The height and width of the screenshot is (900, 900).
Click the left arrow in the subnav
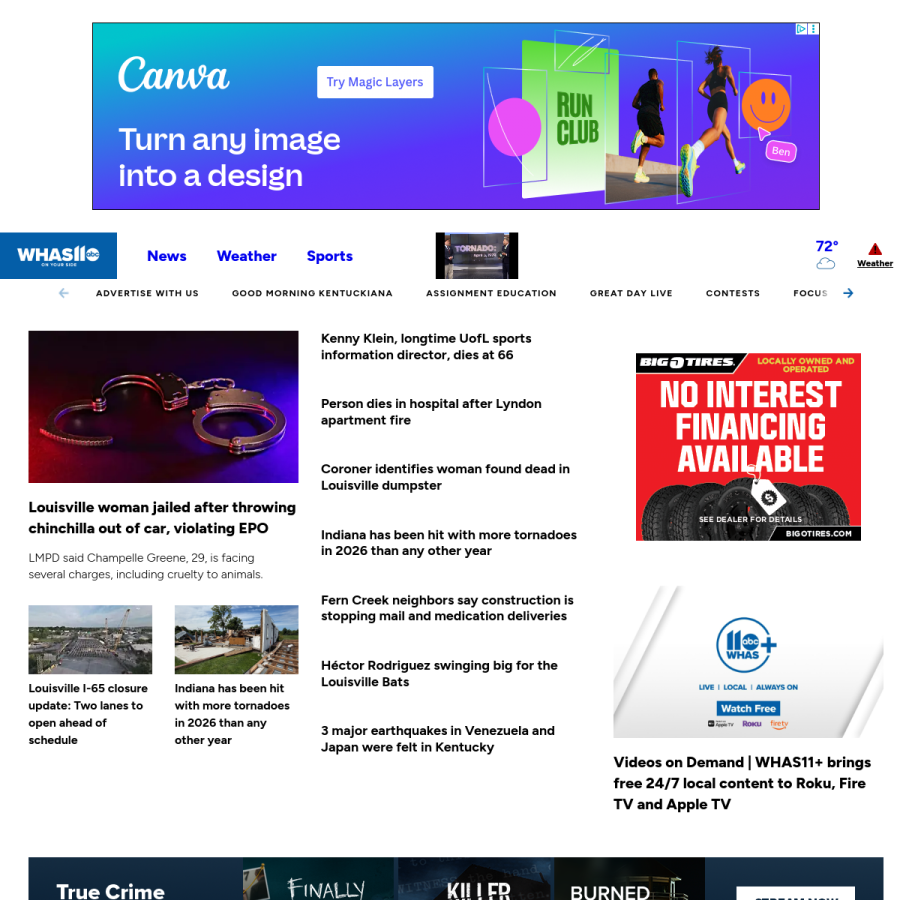pyautogui.click(x=64, y=293)
